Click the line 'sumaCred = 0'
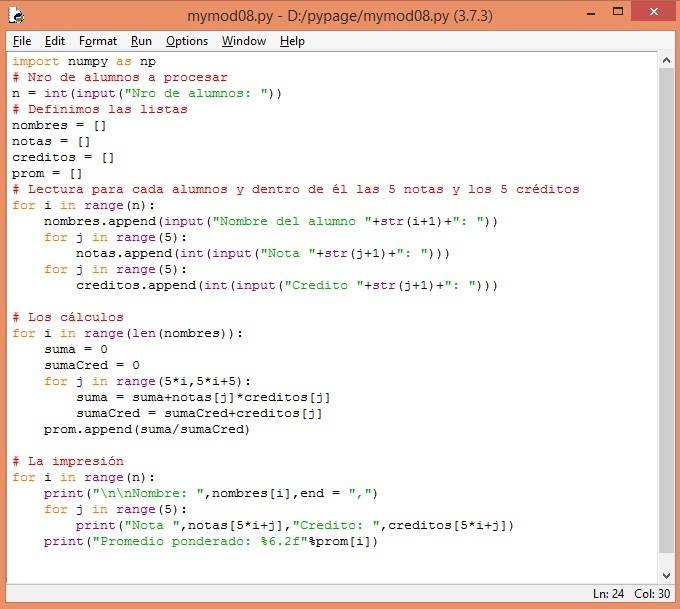Viewport: 680px width, 609px height. pyautogui.click(x=92, y=366)
